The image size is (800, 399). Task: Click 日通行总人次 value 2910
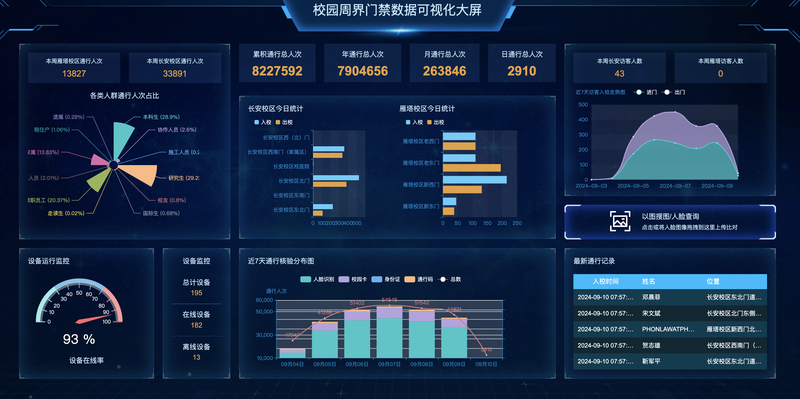pos(522,71)
